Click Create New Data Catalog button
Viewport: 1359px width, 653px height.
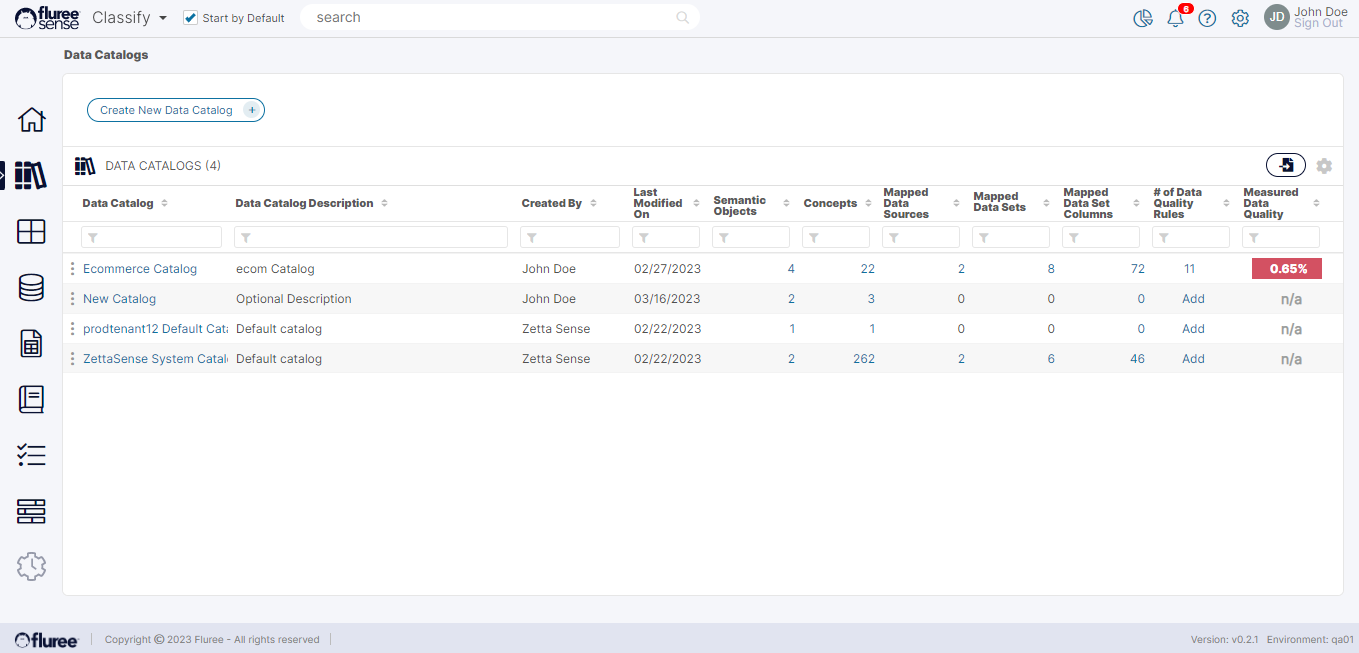(x=175, y=110)
